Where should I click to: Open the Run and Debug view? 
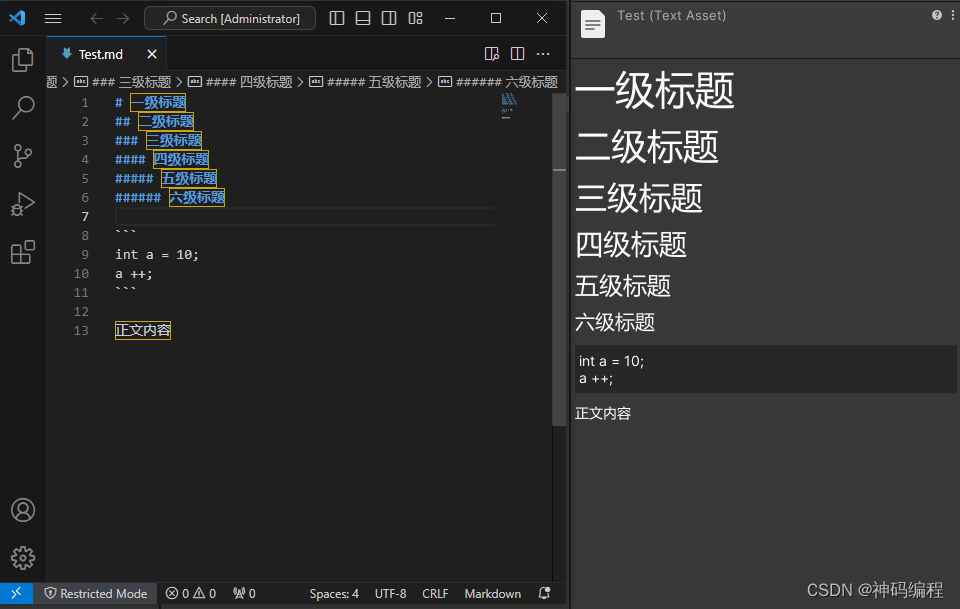pos(23,204)
